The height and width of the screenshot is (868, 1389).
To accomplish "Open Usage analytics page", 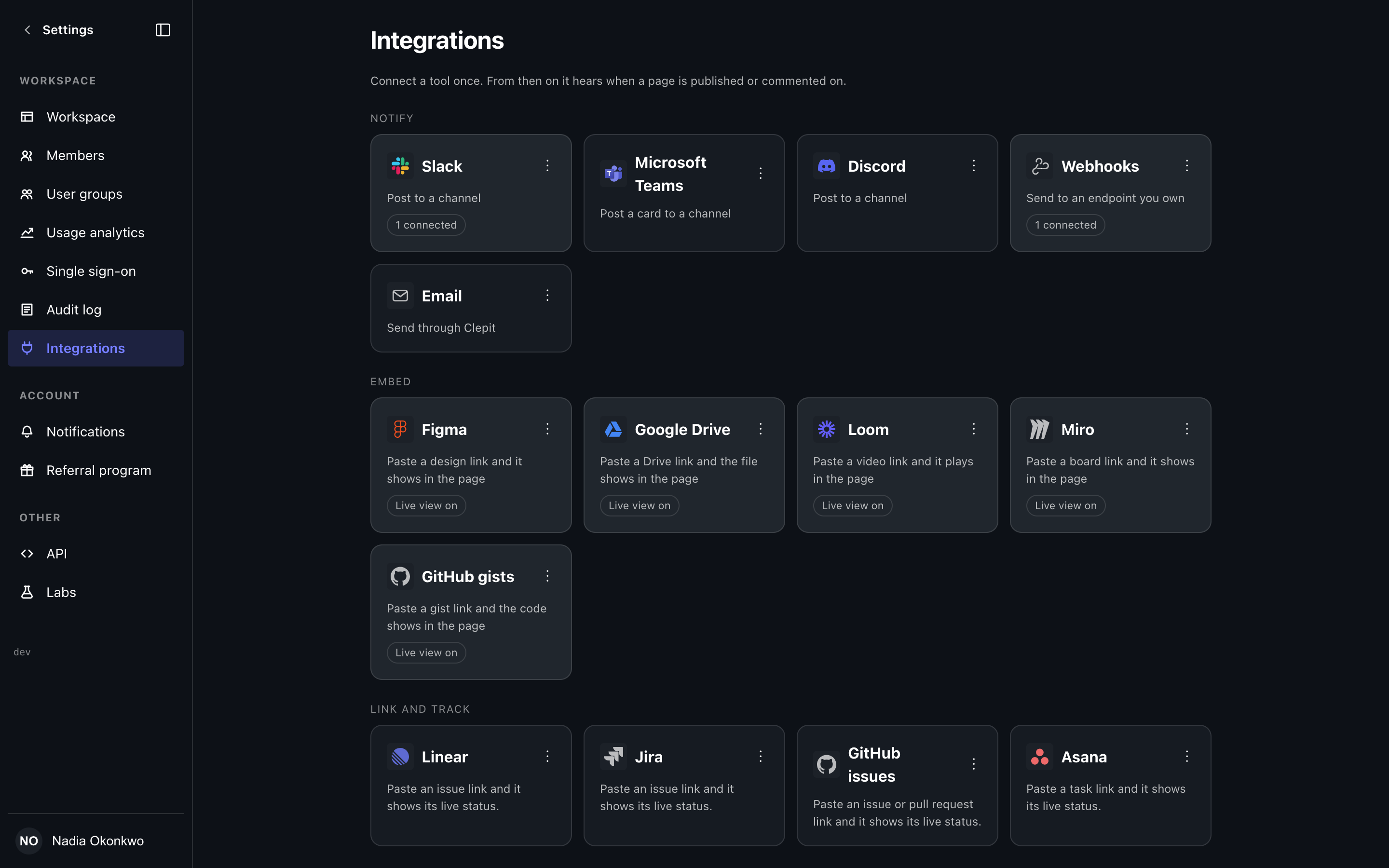I will (96, 232).
